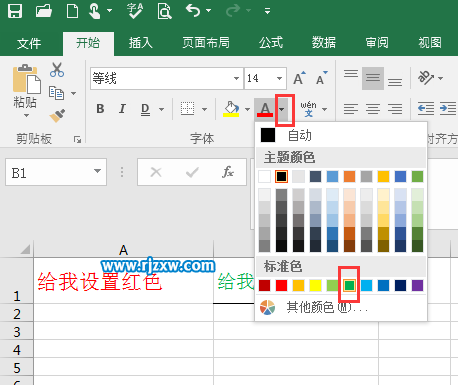This screenshot has width=458, height=385.
Task: Pick standard red color swatch
Action: point(281,285)
